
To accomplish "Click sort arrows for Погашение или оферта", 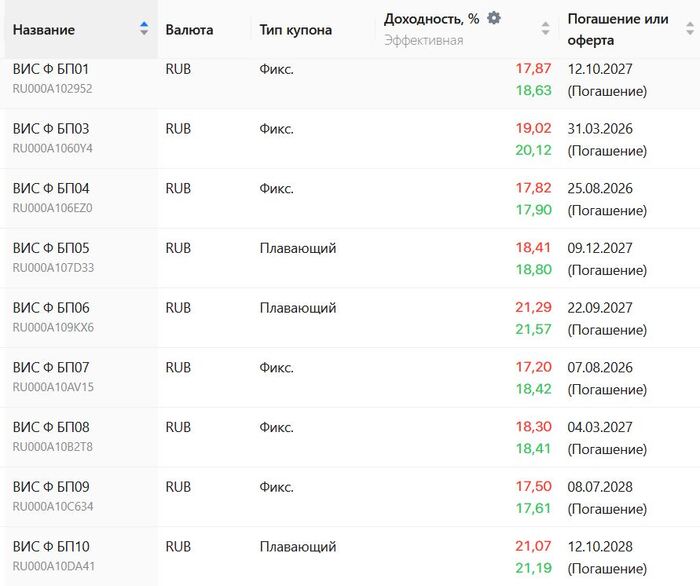I will [x=689, y=29].
